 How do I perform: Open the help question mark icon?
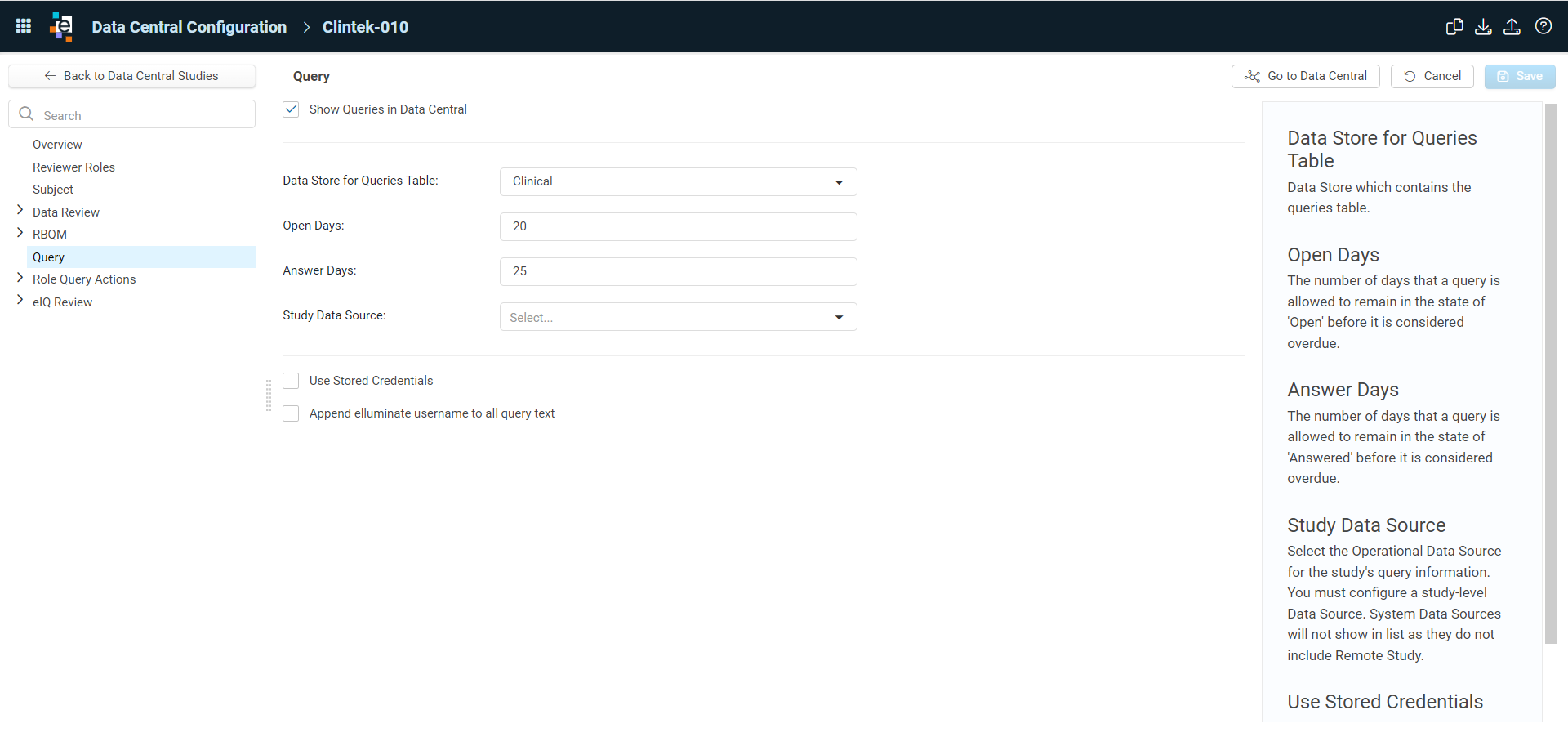pyautogui.click(x=1543, y=26)
